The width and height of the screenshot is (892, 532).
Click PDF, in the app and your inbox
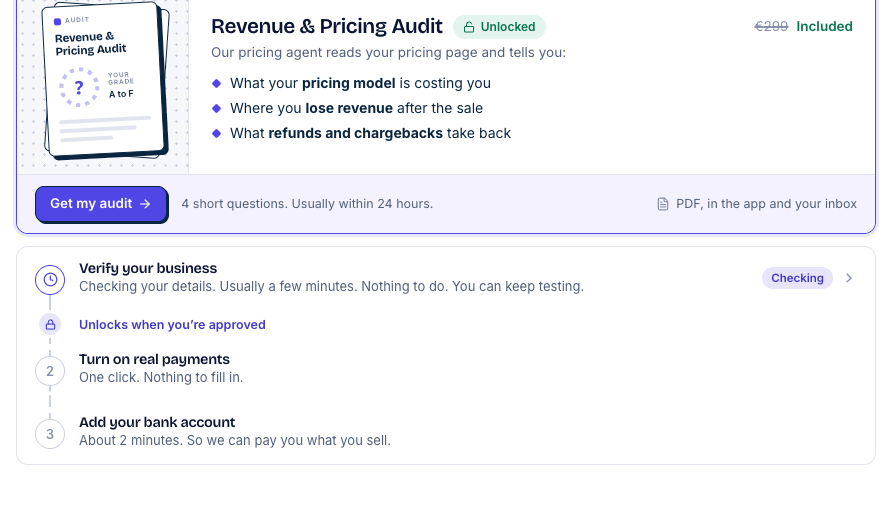[x=766, y=204]
